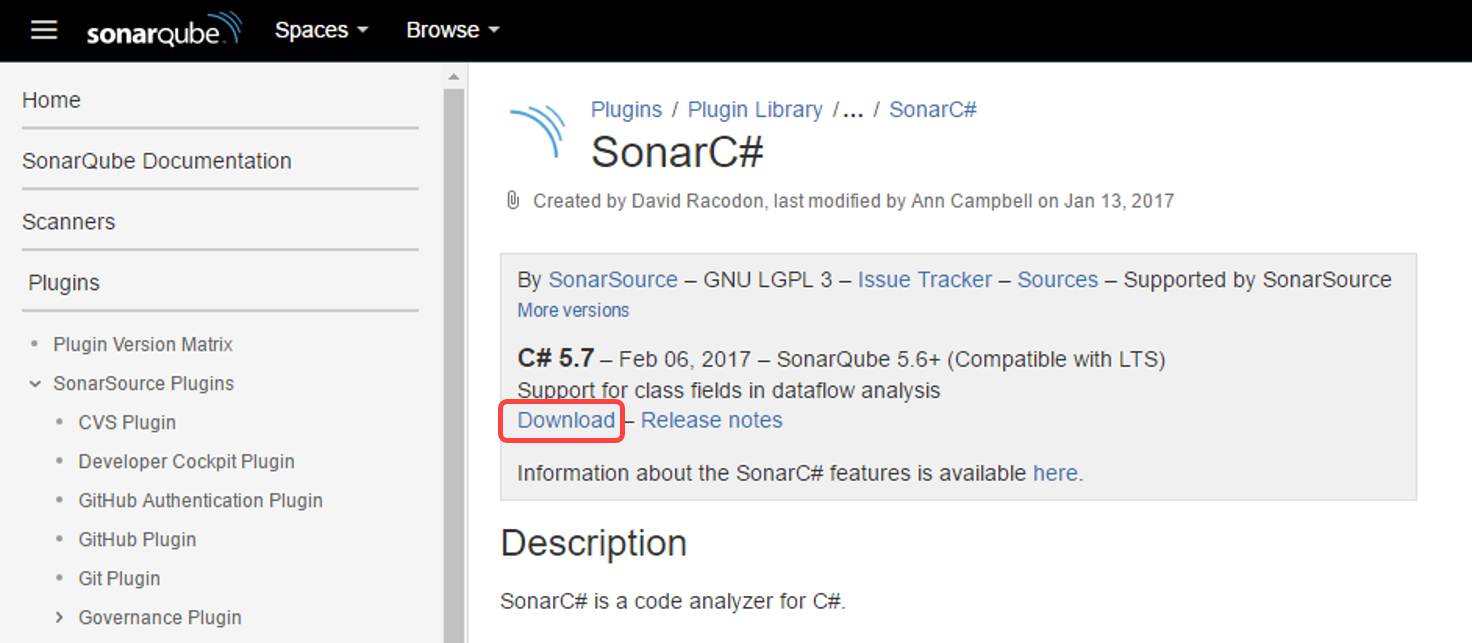Viewport: 1472px width, 643px height.
Task: Expand the Governance Plugin tree node
Action: 60,618
